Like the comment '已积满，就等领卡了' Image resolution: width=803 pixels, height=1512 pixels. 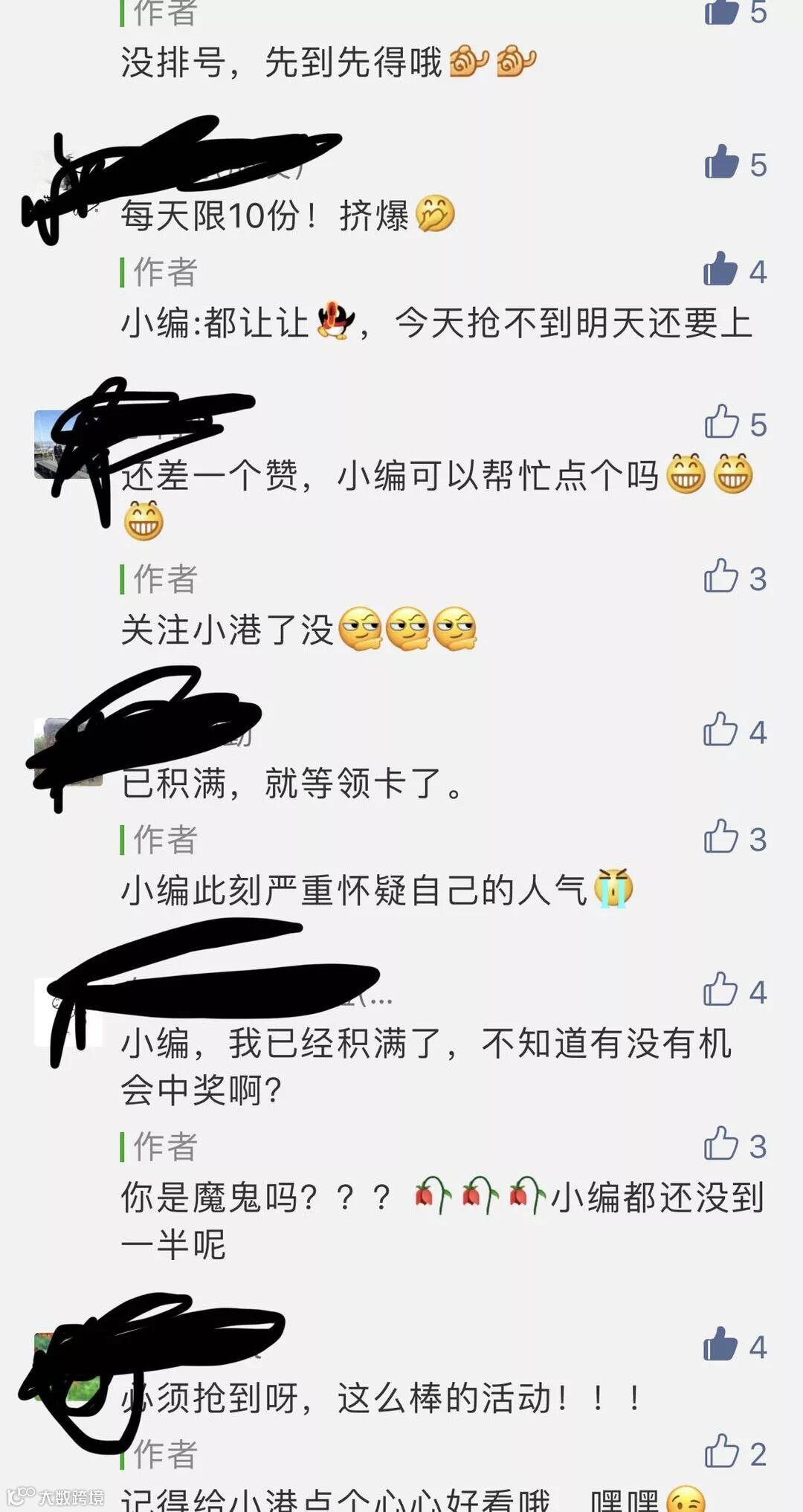pos(720,730)
